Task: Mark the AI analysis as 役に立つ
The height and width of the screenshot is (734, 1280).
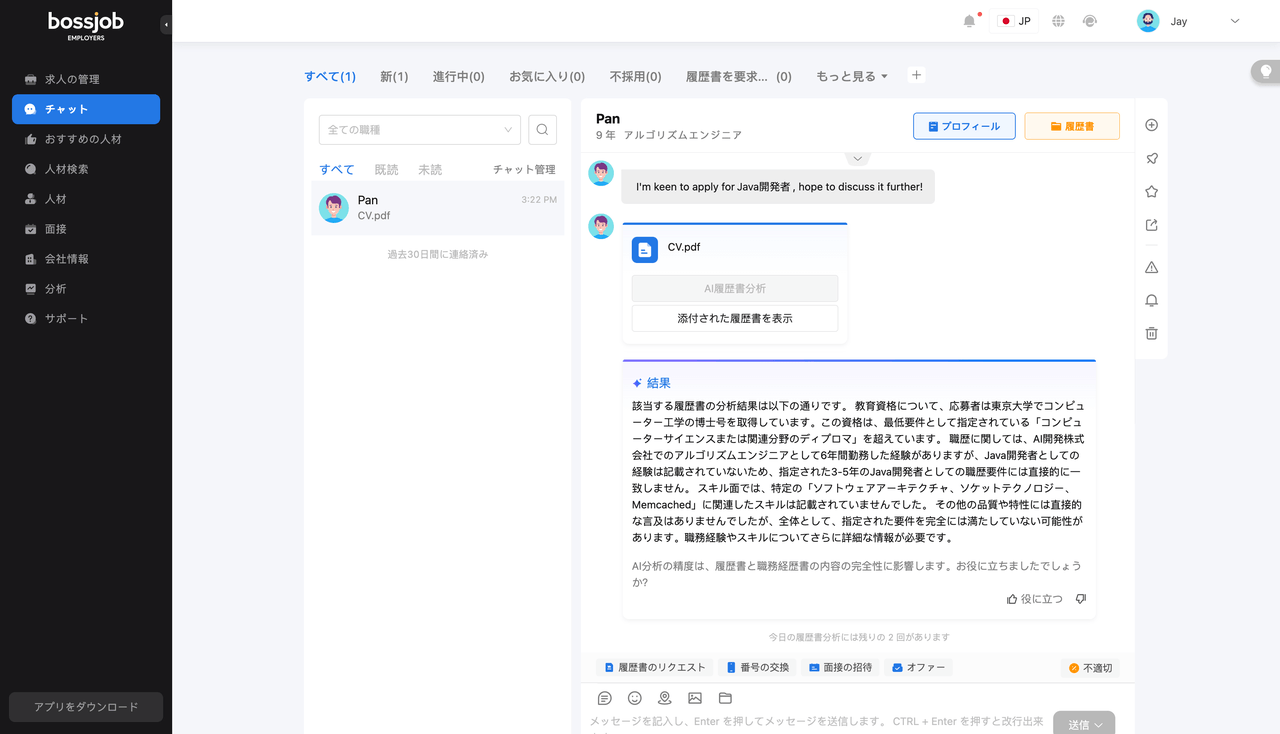Action: 1035,598
